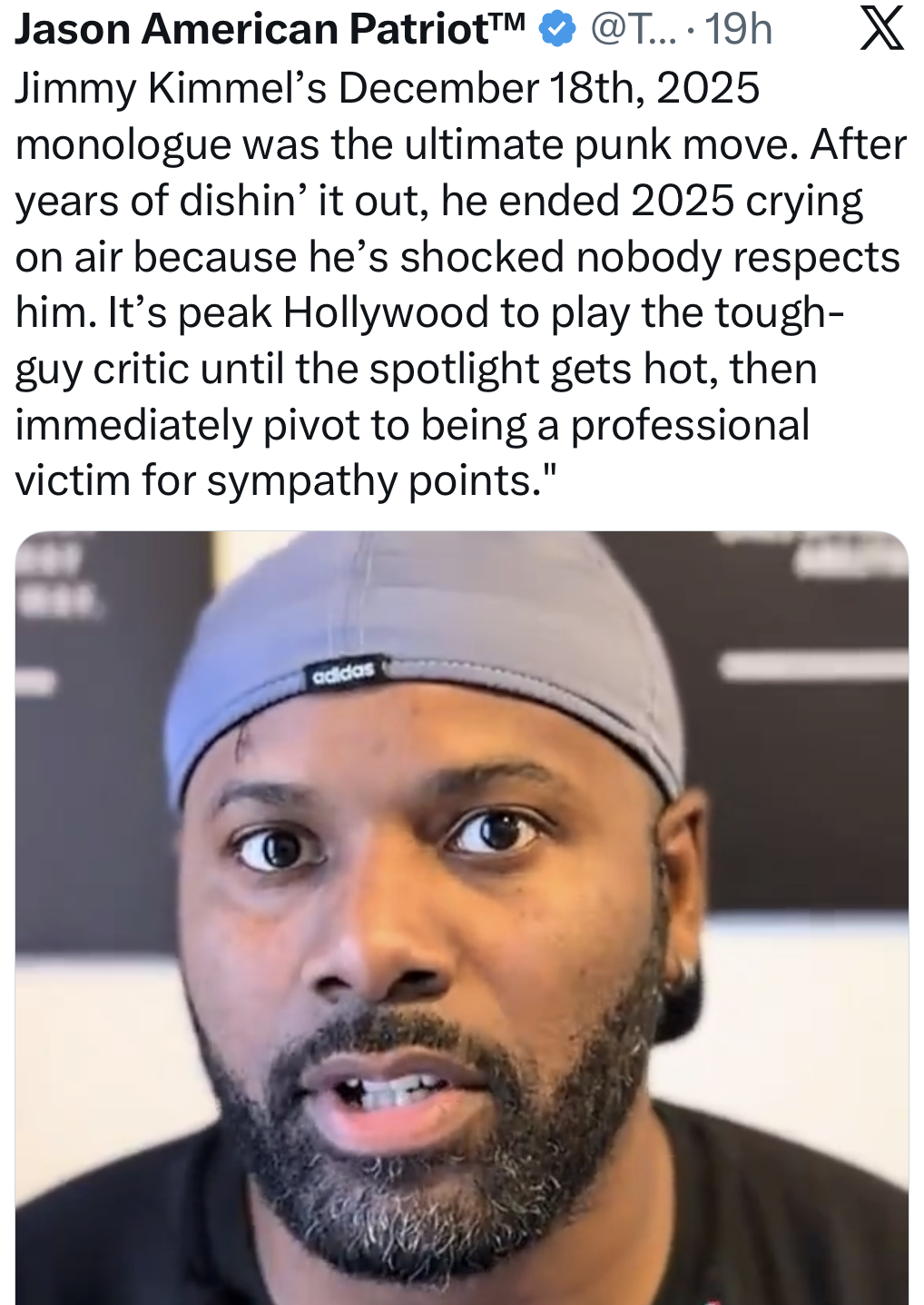Click the adidas logo on the cap
This screenshot has width=924, height=1305.
(x=342, y=673)
